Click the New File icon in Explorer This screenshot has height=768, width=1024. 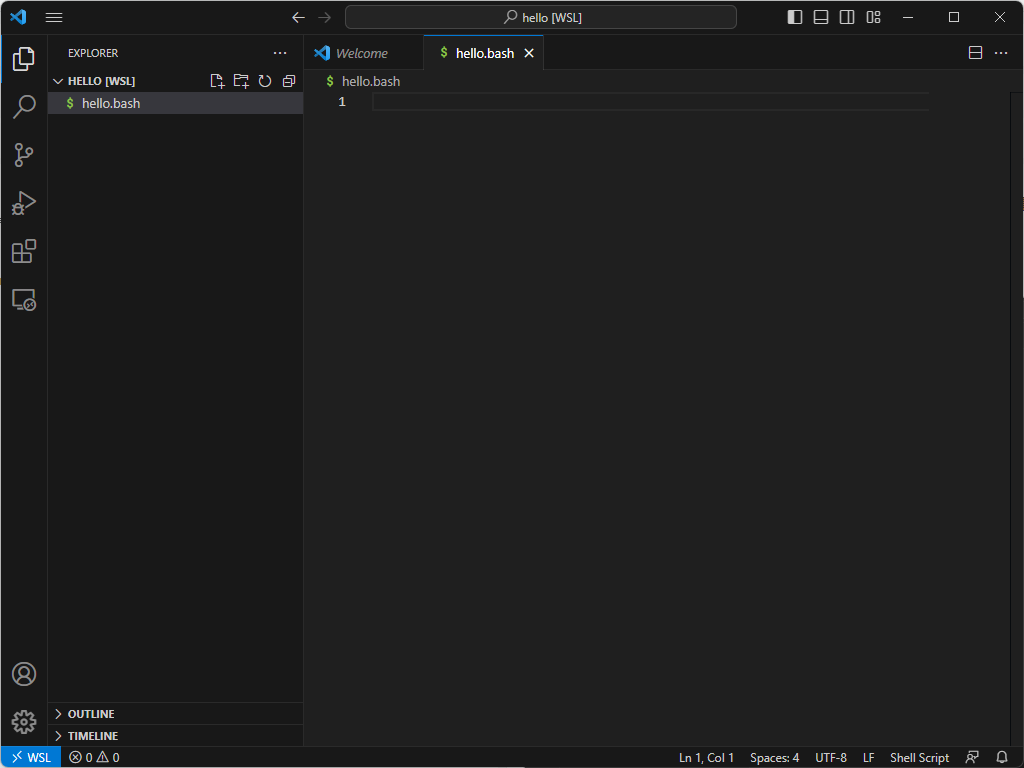[217, 81]
